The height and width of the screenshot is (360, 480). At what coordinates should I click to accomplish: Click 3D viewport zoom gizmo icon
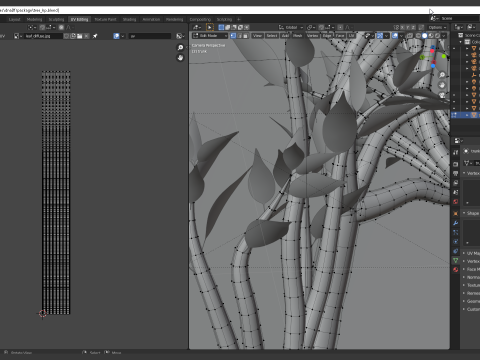pyautogui.click(x=442, y=75)
